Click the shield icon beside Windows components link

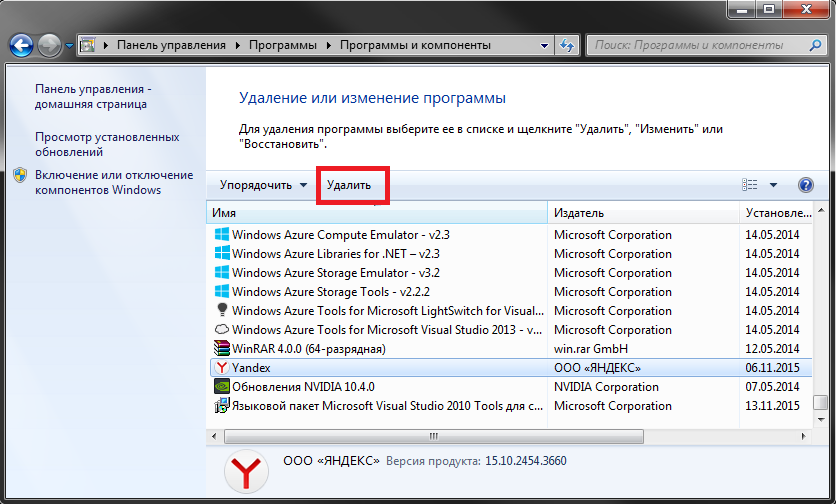click(20, 175)
